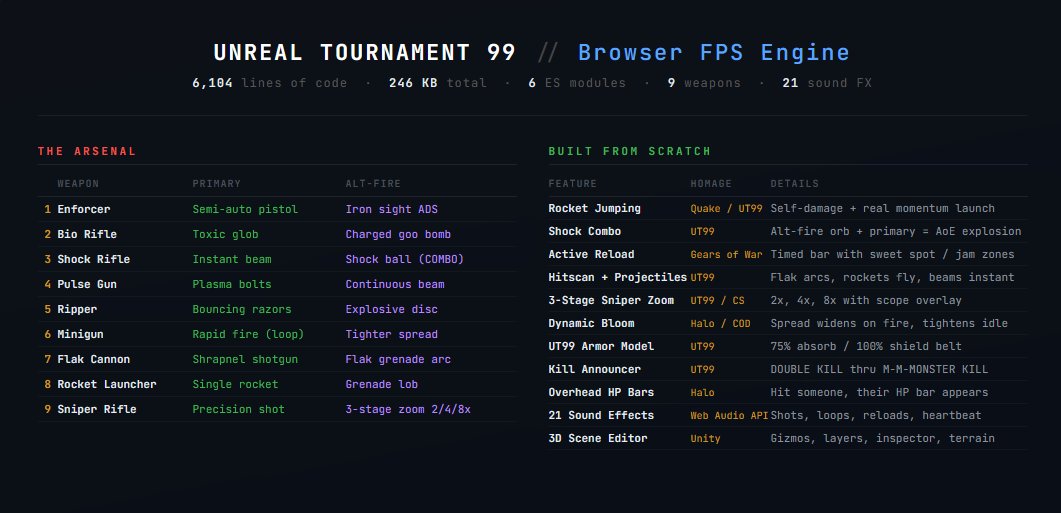Select the 'Shock Combo' feature
The image size is (1061, 513).
coord(585,231)
